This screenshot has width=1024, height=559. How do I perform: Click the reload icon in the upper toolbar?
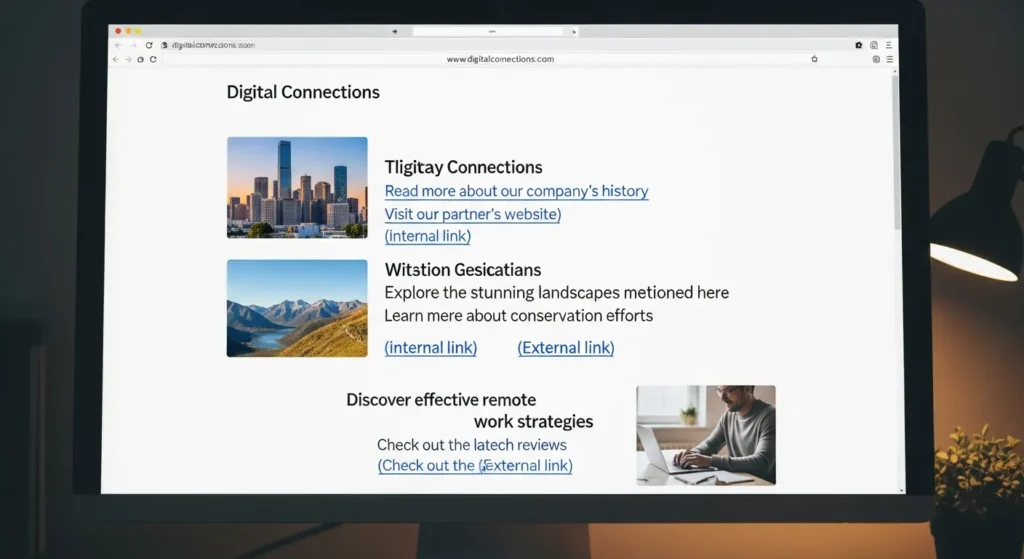click(149, 45)
